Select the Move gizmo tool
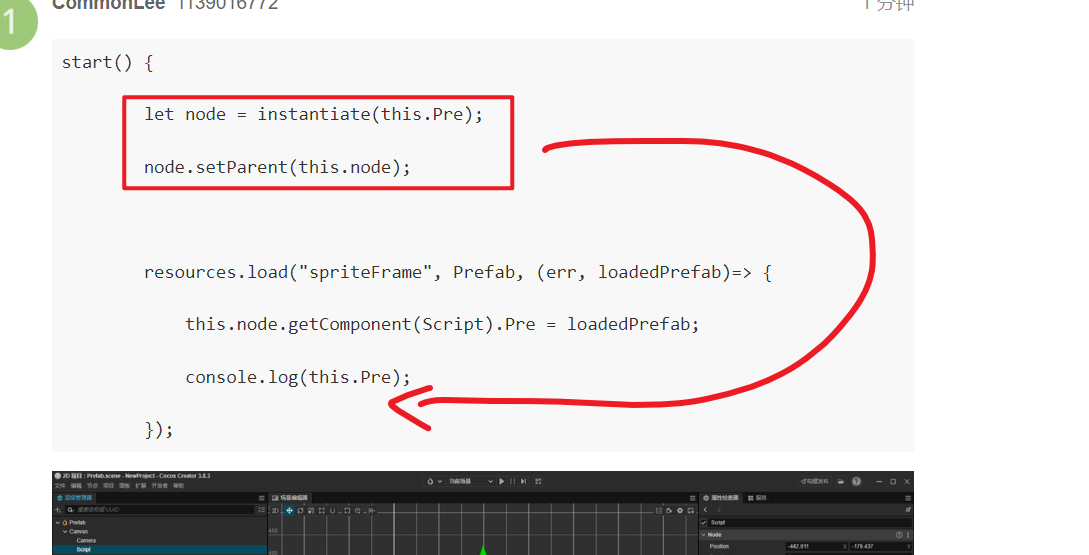1089x555 pixels. pyautogui.click(x=290, y=511)
